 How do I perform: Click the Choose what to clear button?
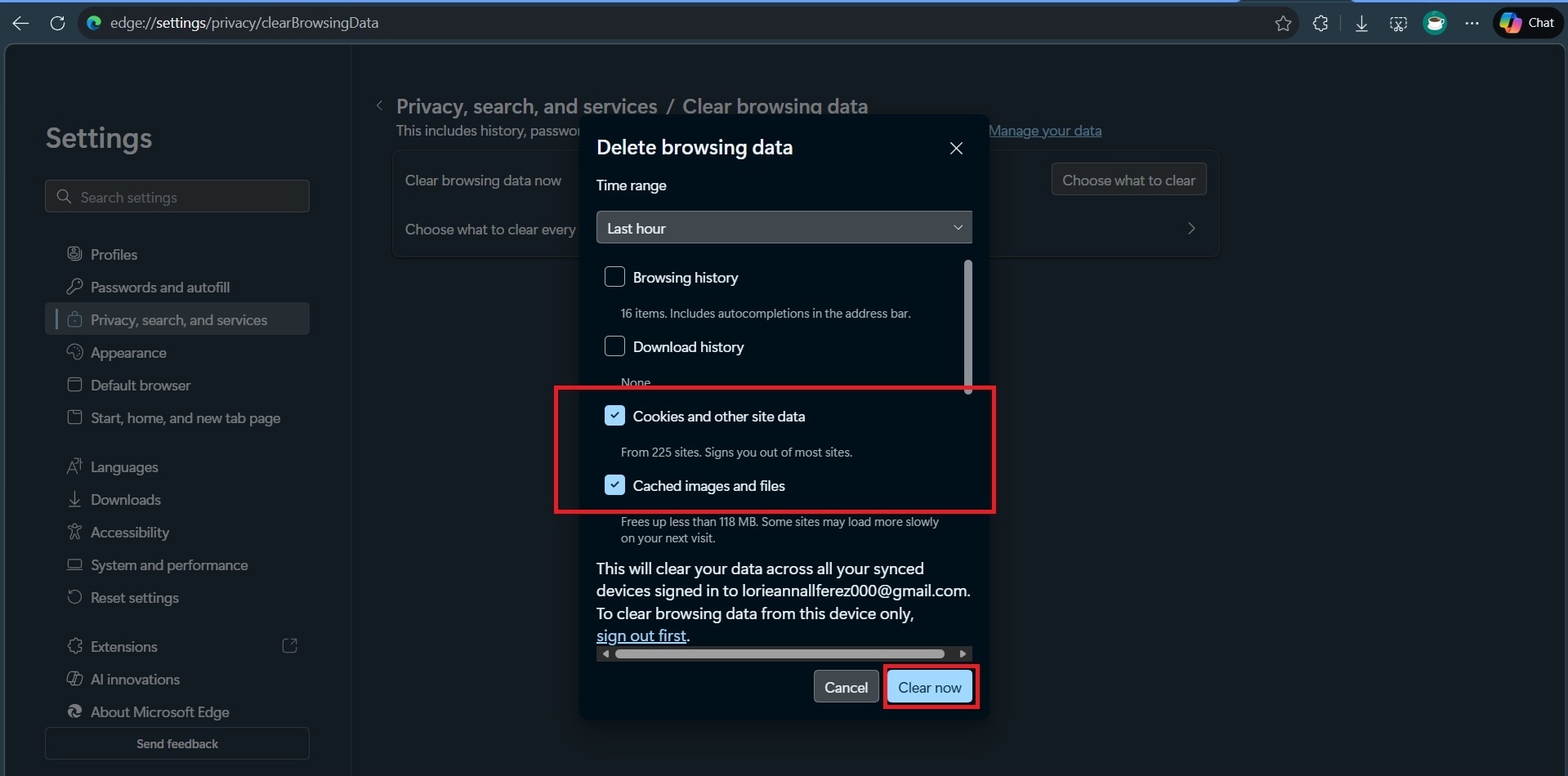1128,180
